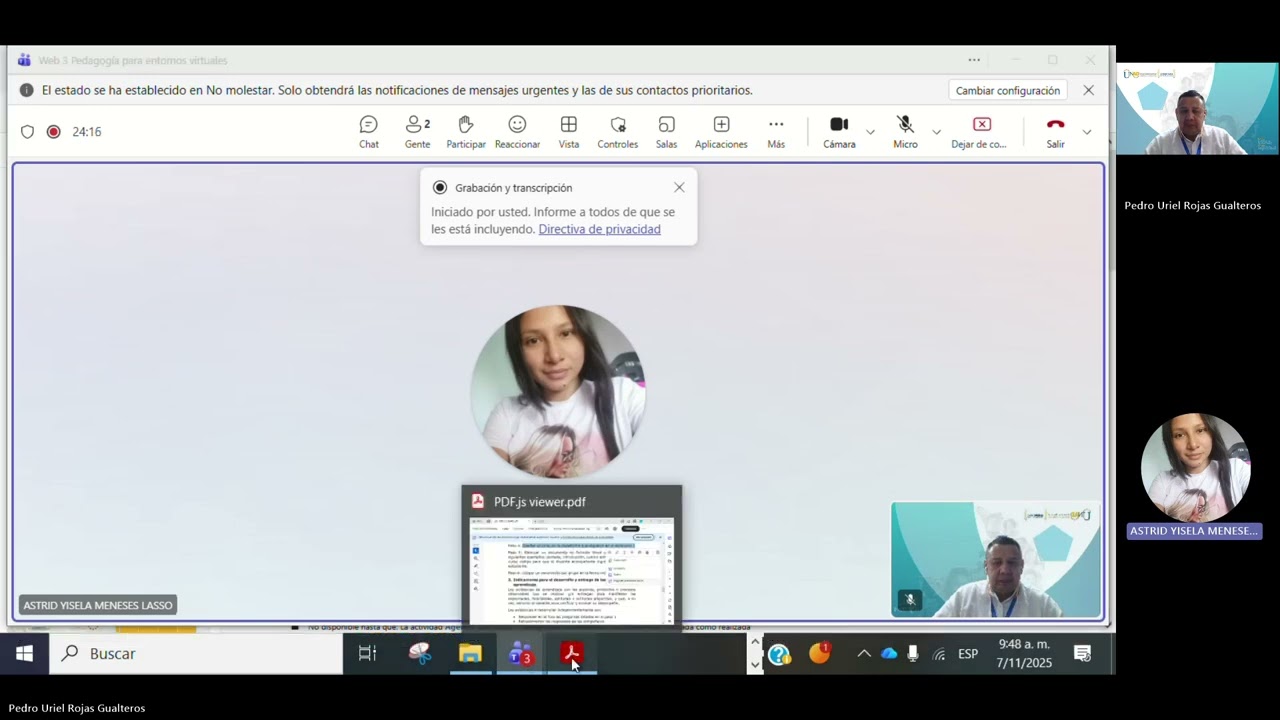This screenshot has height=720, width=1280.
Task: Click the muted mic icon on self-view
Action: click(x=909, y=600)
